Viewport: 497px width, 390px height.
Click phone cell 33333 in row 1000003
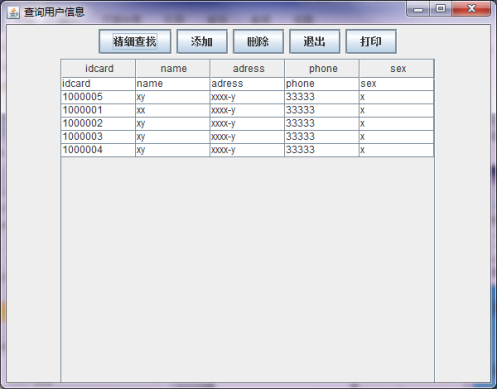[x=322, y=137]
